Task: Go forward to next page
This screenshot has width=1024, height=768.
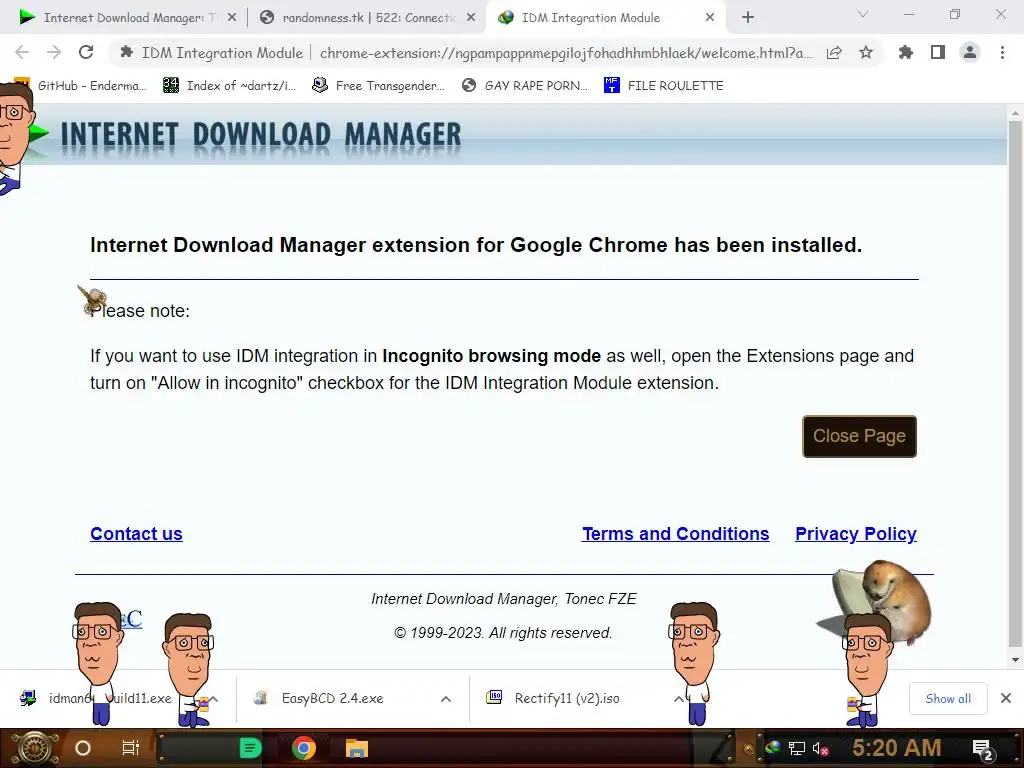Action: [54, 52]
